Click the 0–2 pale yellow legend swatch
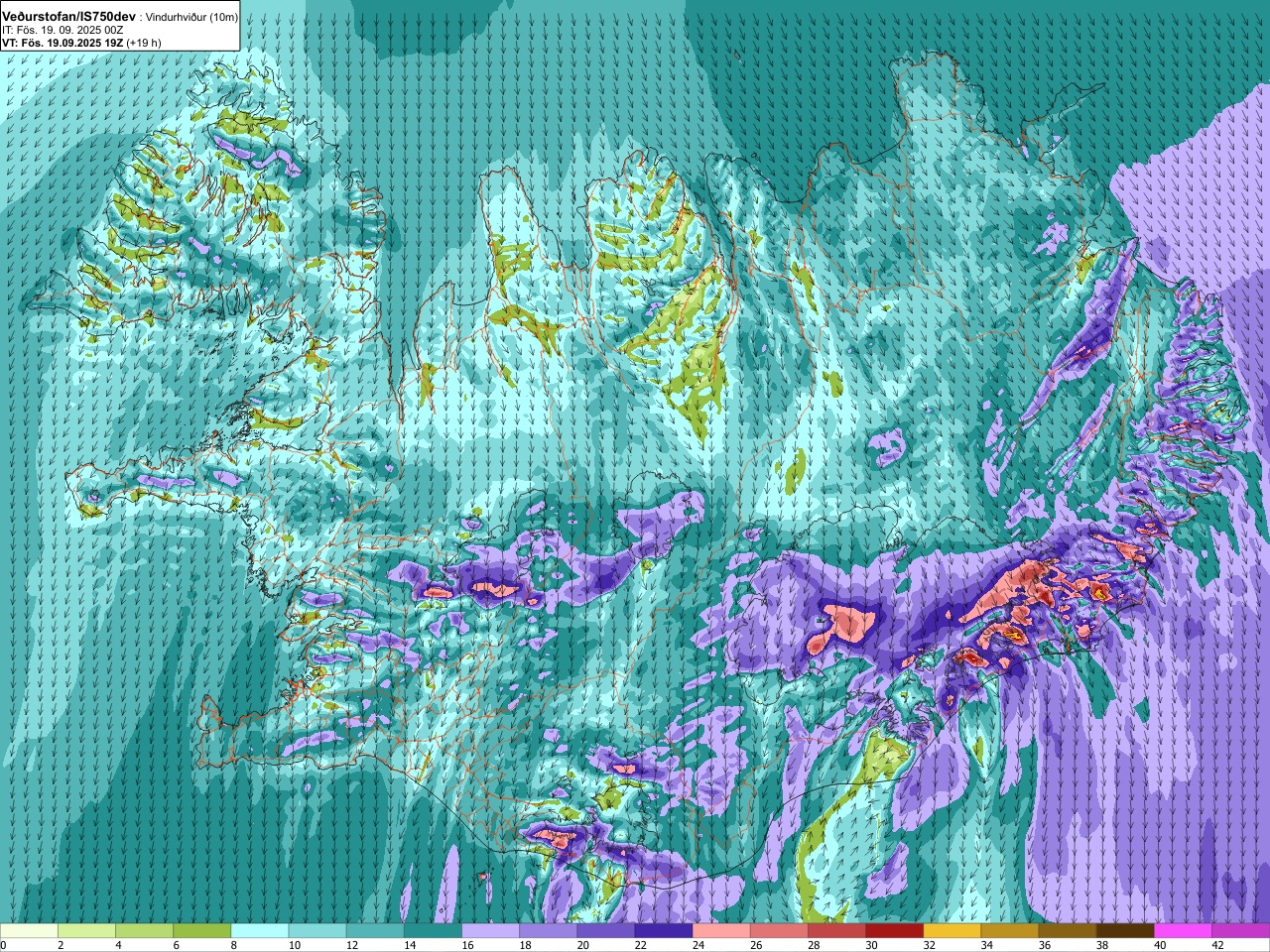Image resolution: width=1270 pixels, height=952 pixels. (x=30, y=931)
